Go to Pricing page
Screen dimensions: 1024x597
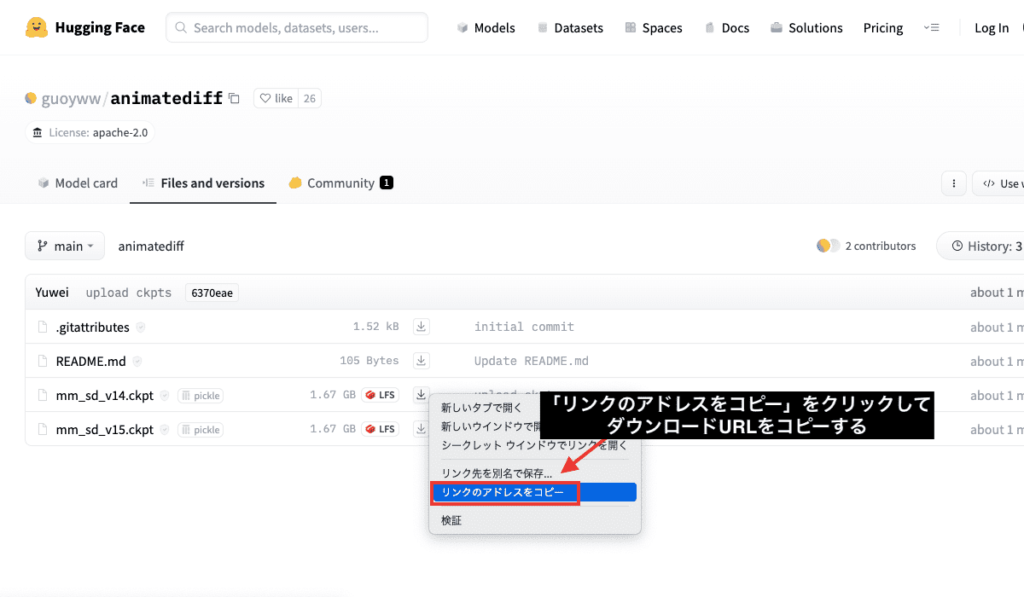pyautogui.click(x=883, y=27)
